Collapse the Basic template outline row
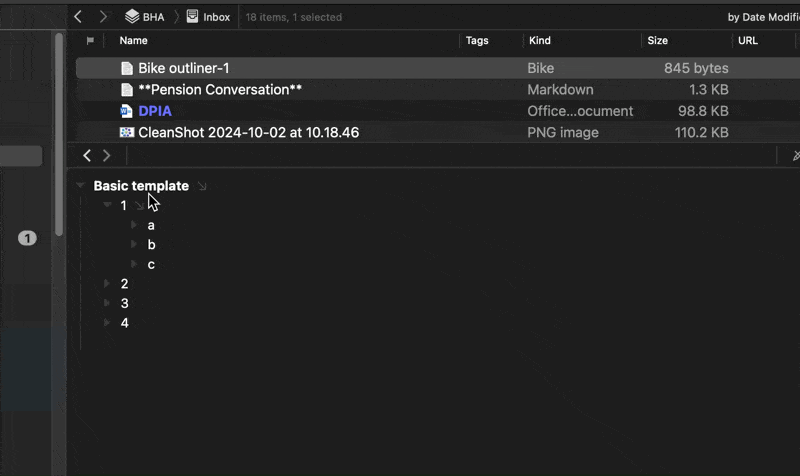 click(80, 185)
